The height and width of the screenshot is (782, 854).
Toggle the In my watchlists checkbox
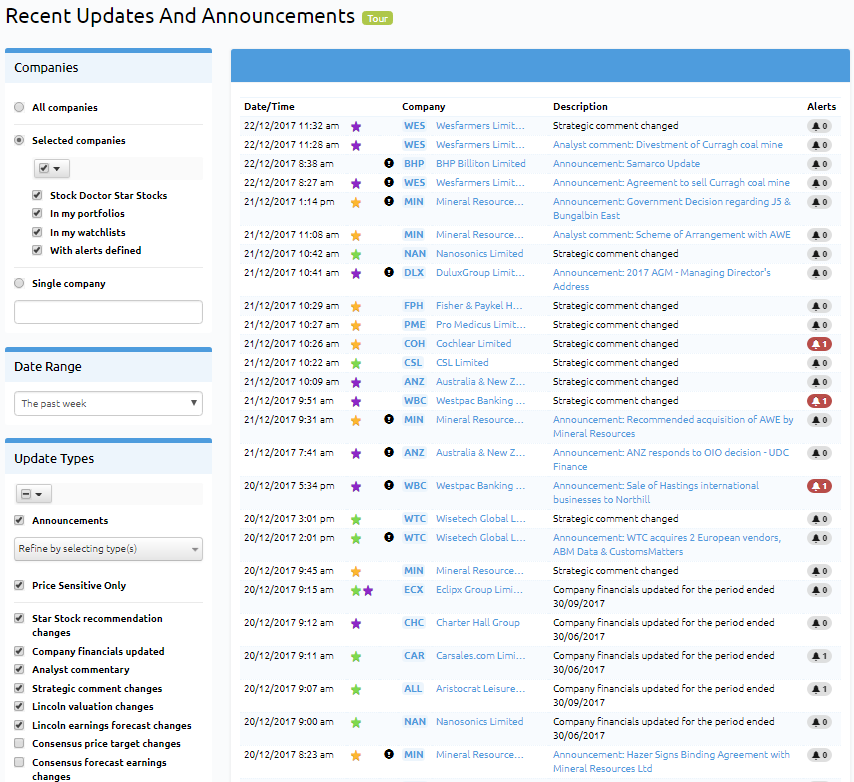37,232
